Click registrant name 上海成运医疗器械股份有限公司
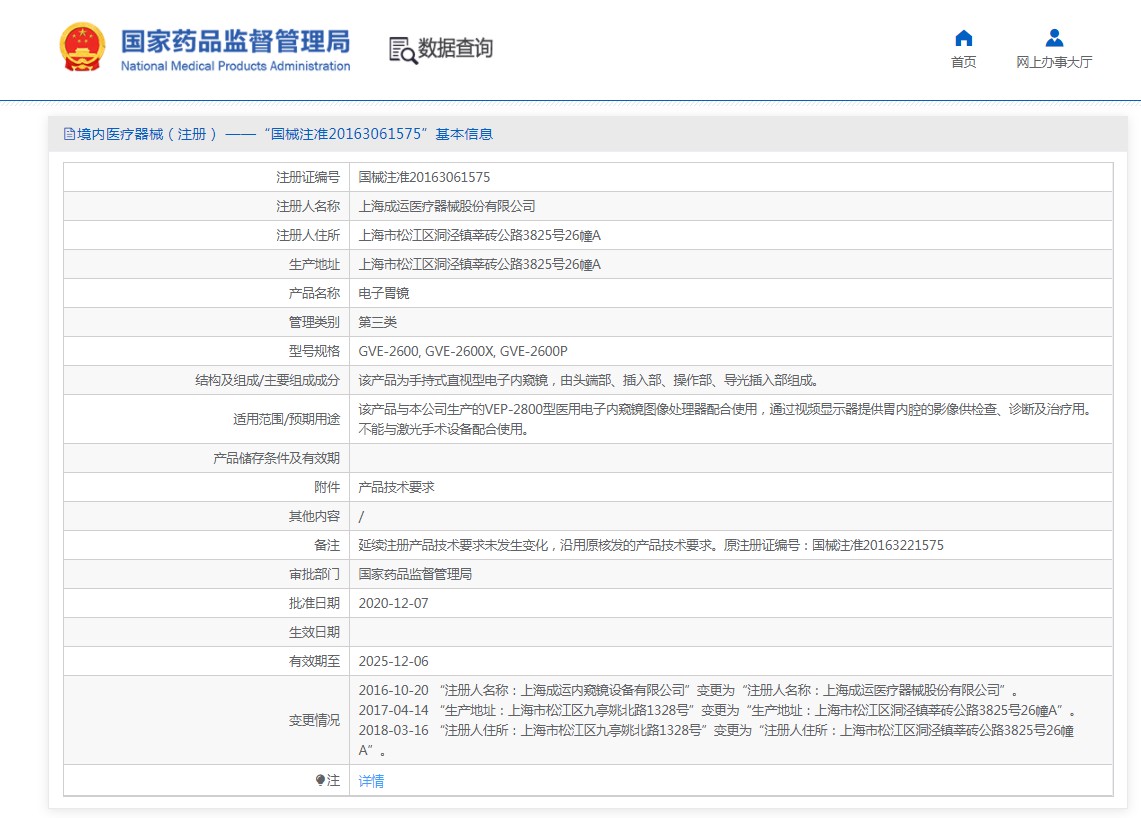This screenshot has height=818, width=1141. point(447,207)
